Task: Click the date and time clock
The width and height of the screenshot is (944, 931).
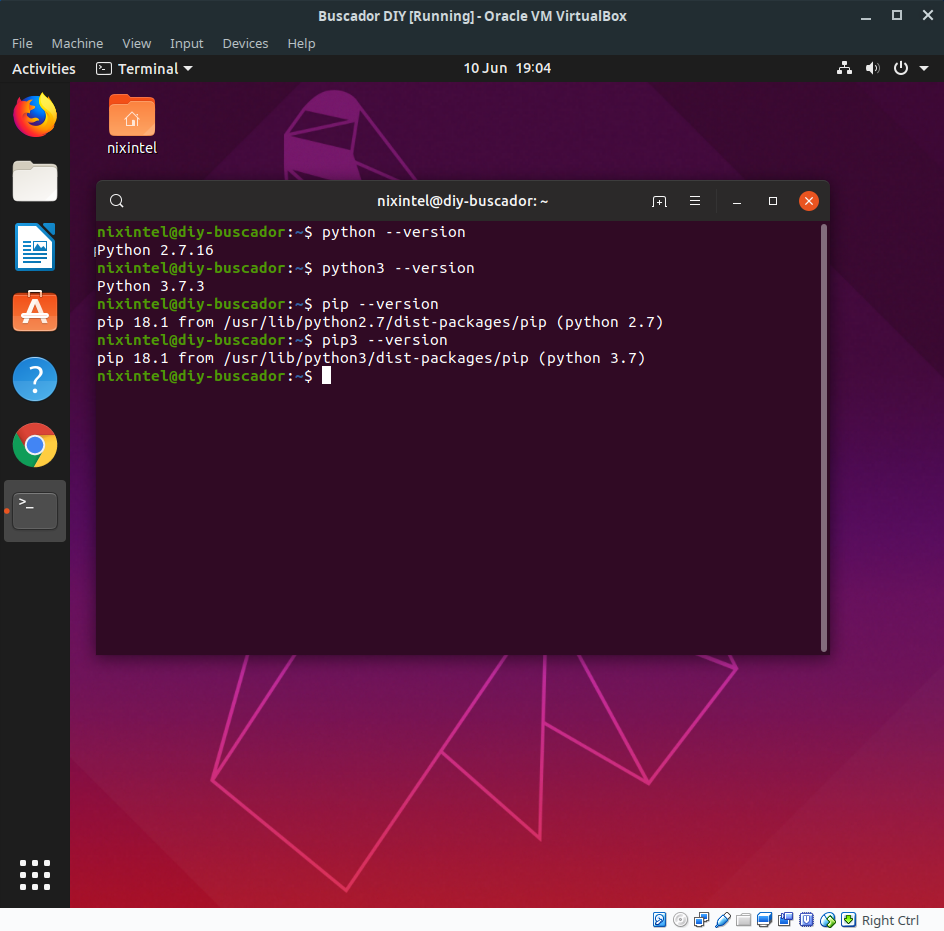Action: [x=507, y=68]
